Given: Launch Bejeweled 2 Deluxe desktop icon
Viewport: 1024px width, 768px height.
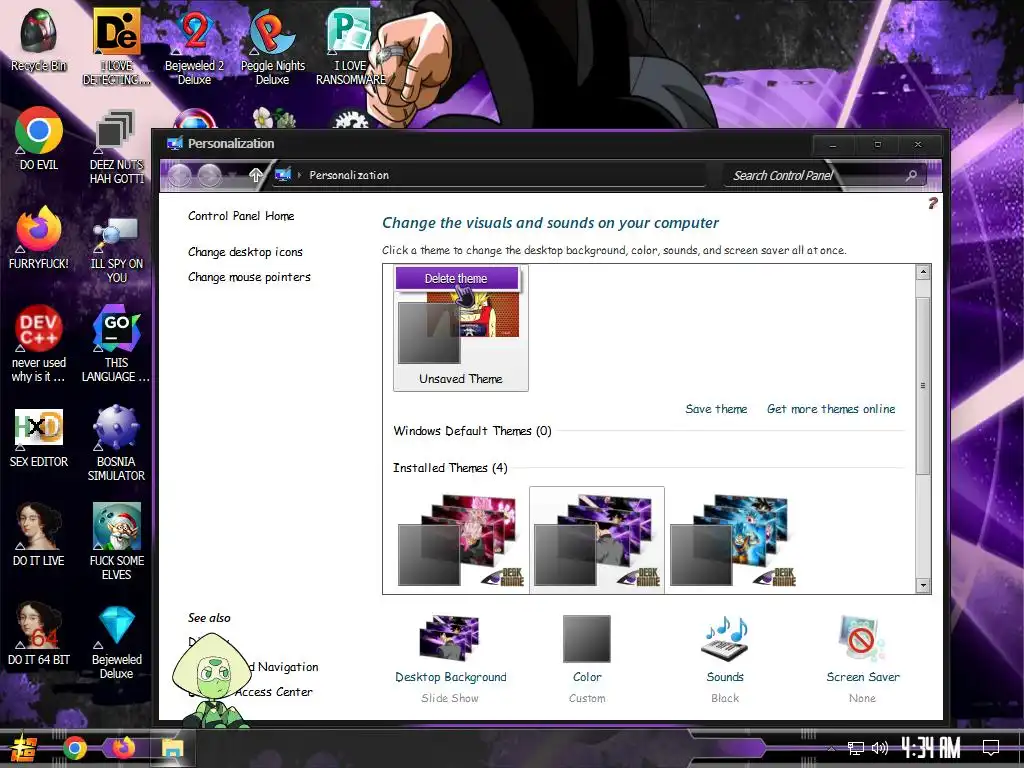Looking at the screenshot, I should (x=195, y=46).
